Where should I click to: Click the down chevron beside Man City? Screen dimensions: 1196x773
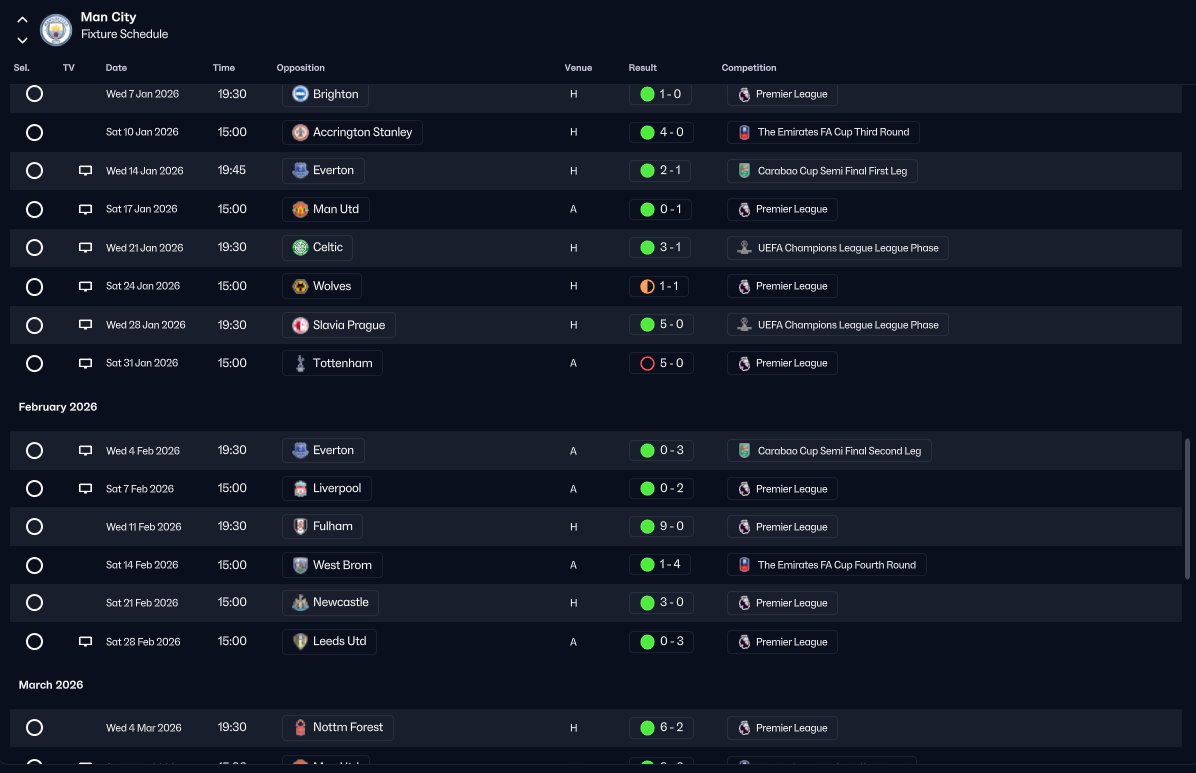tap(22, 40)
